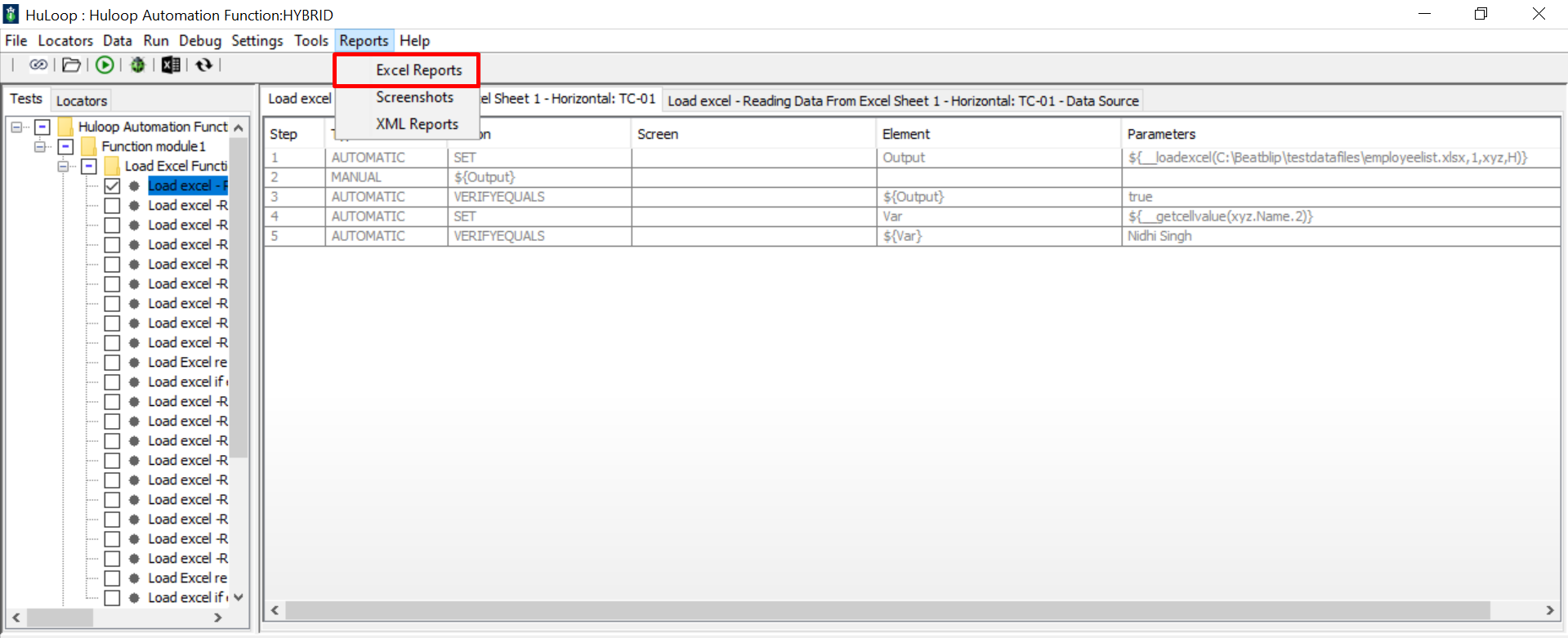The width and height of the screenshot is (1568, 638).
Task: Click the Excel spreadsheet toolbar icon
Action: coord(171,65)
